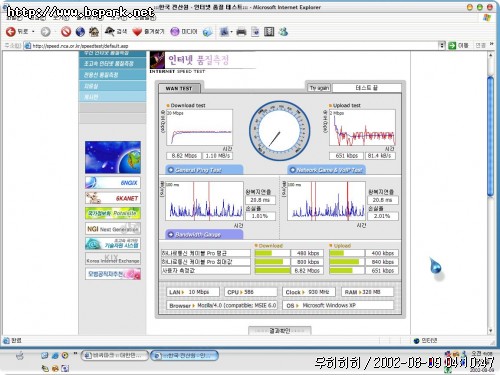Click the 인터넷 zone indicator in status bar
500x375 pixels.
[425, 341]
